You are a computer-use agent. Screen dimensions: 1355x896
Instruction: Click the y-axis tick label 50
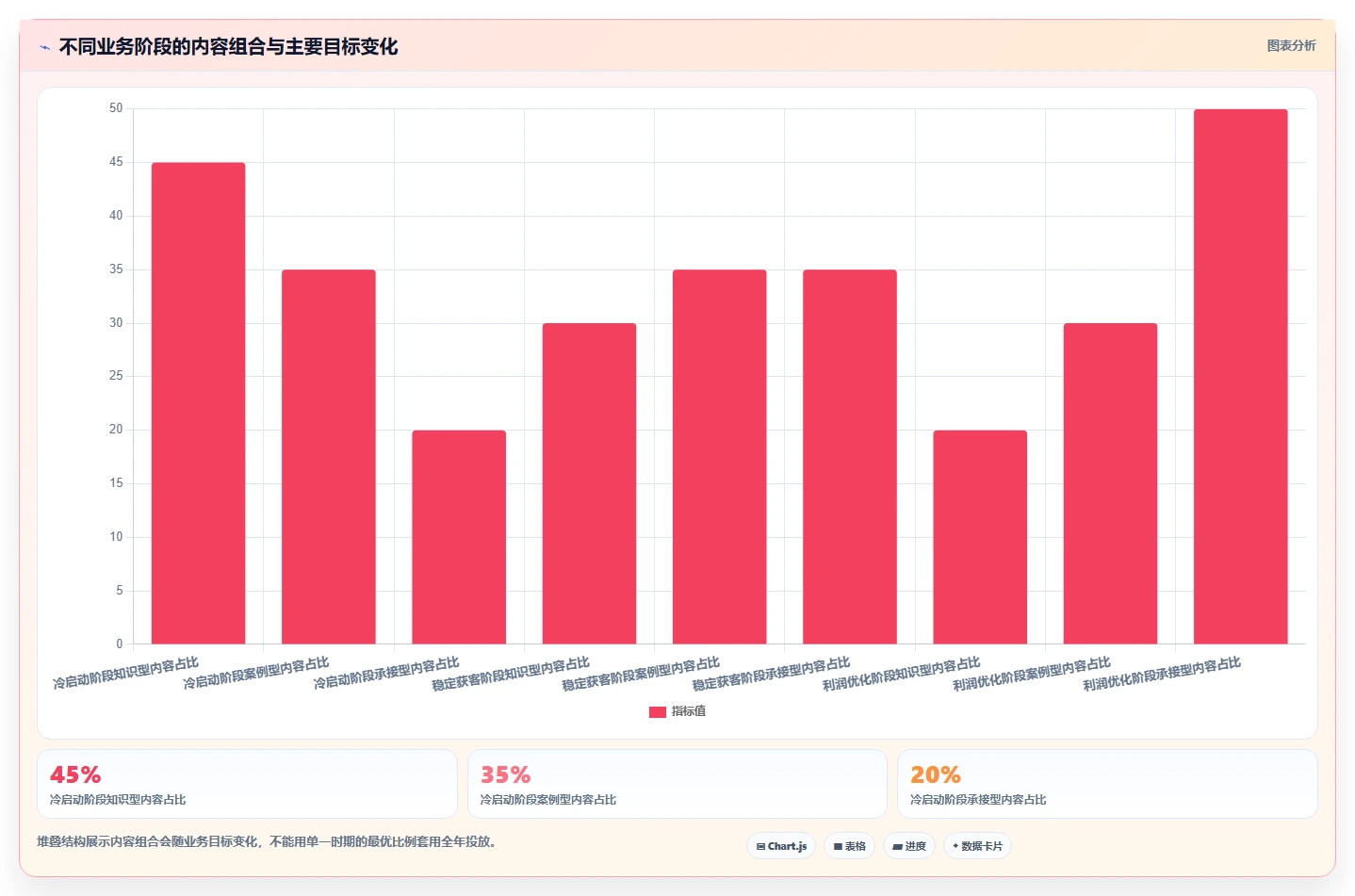[x=116, y=108]
